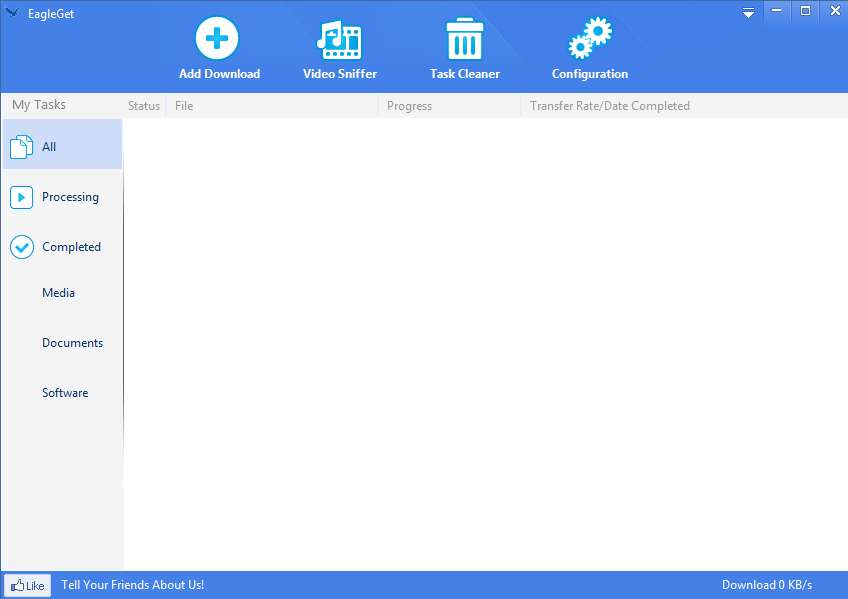Minimize the EagleGet window
The width and height of the screenshot is (848, 599).
tap(777, 11)
